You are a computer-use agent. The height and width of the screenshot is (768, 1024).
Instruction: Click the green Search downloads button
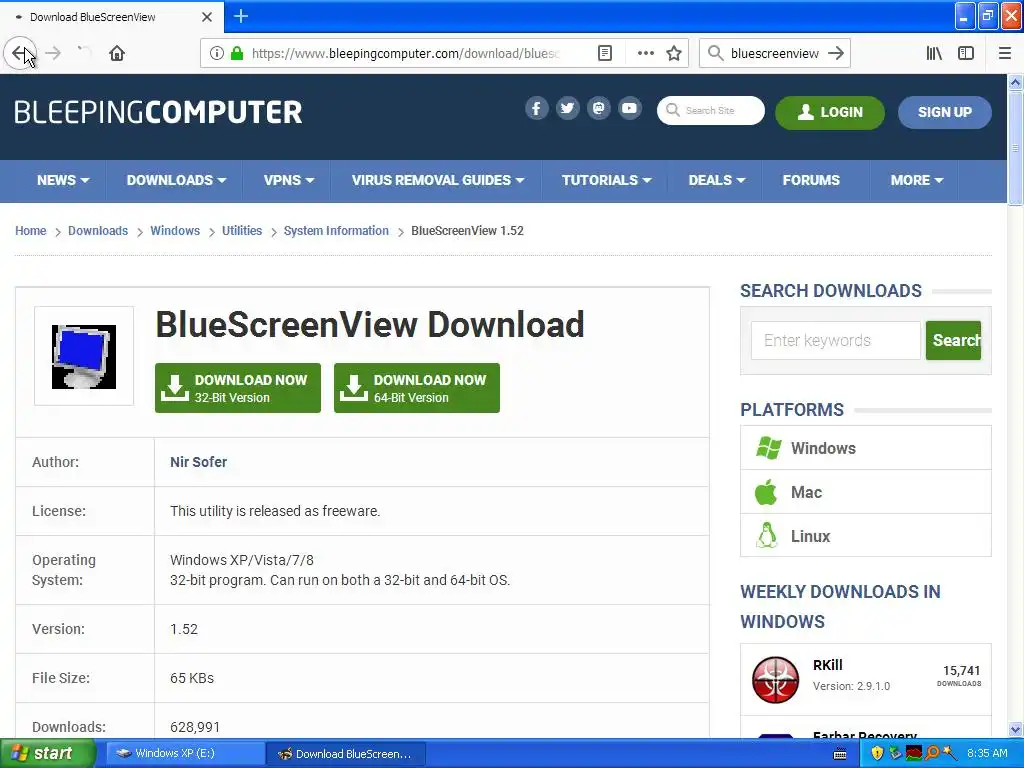(x=953, y=340)
